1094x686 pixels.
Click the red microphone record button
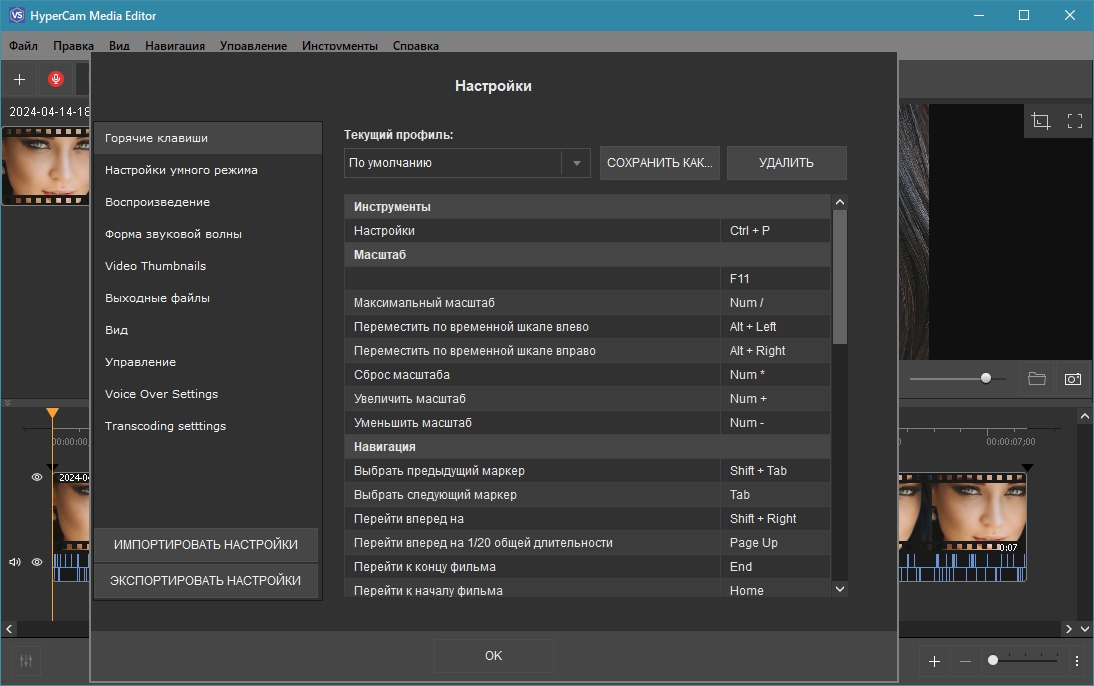(56, 79)
